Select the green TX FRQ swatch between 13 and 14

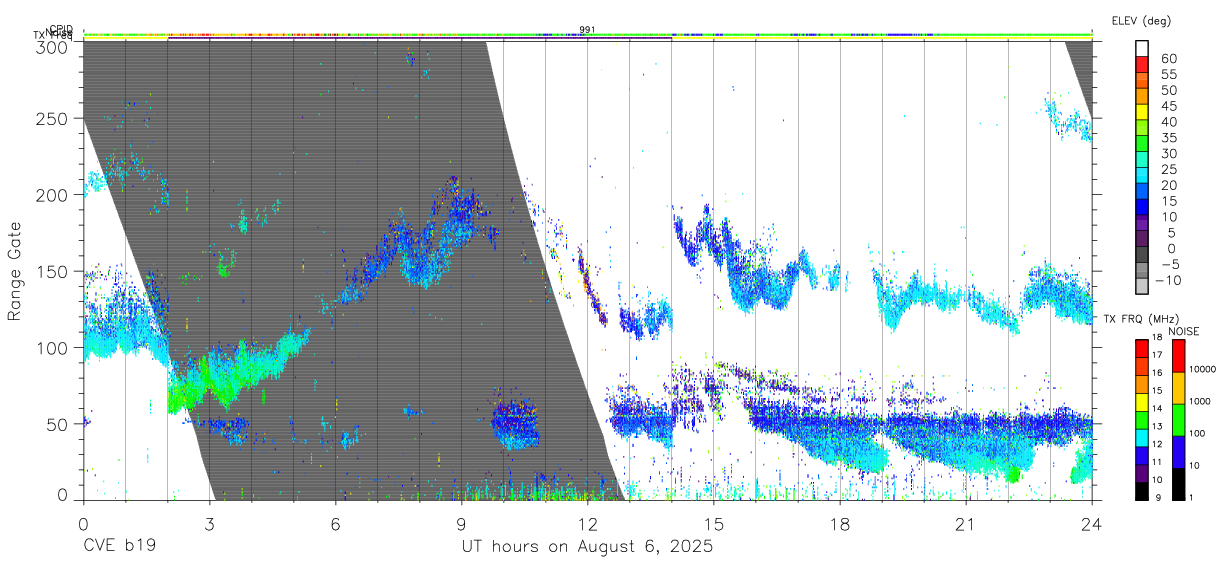[x=1142, y=420]
